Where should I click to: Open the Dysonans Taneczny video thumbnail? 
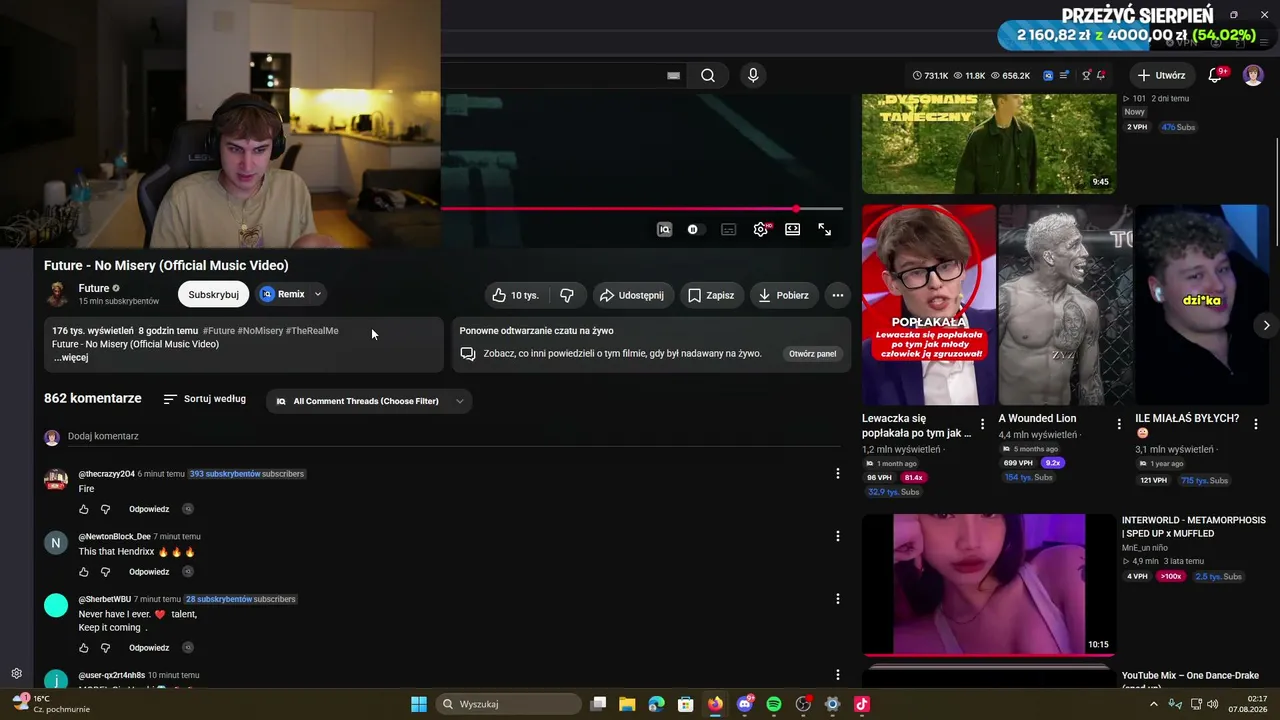point(989,143)
